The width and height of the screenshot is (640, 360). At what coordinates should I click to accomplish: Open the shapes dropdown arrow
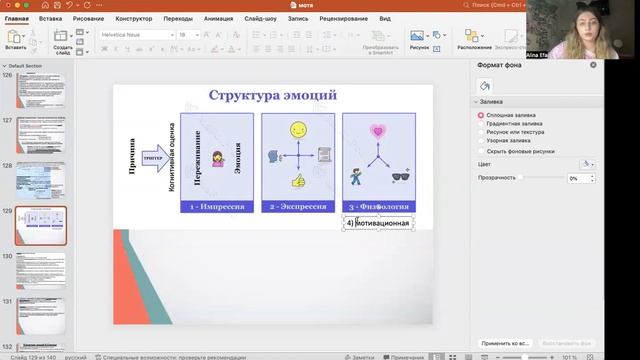[x=444, y=35]
